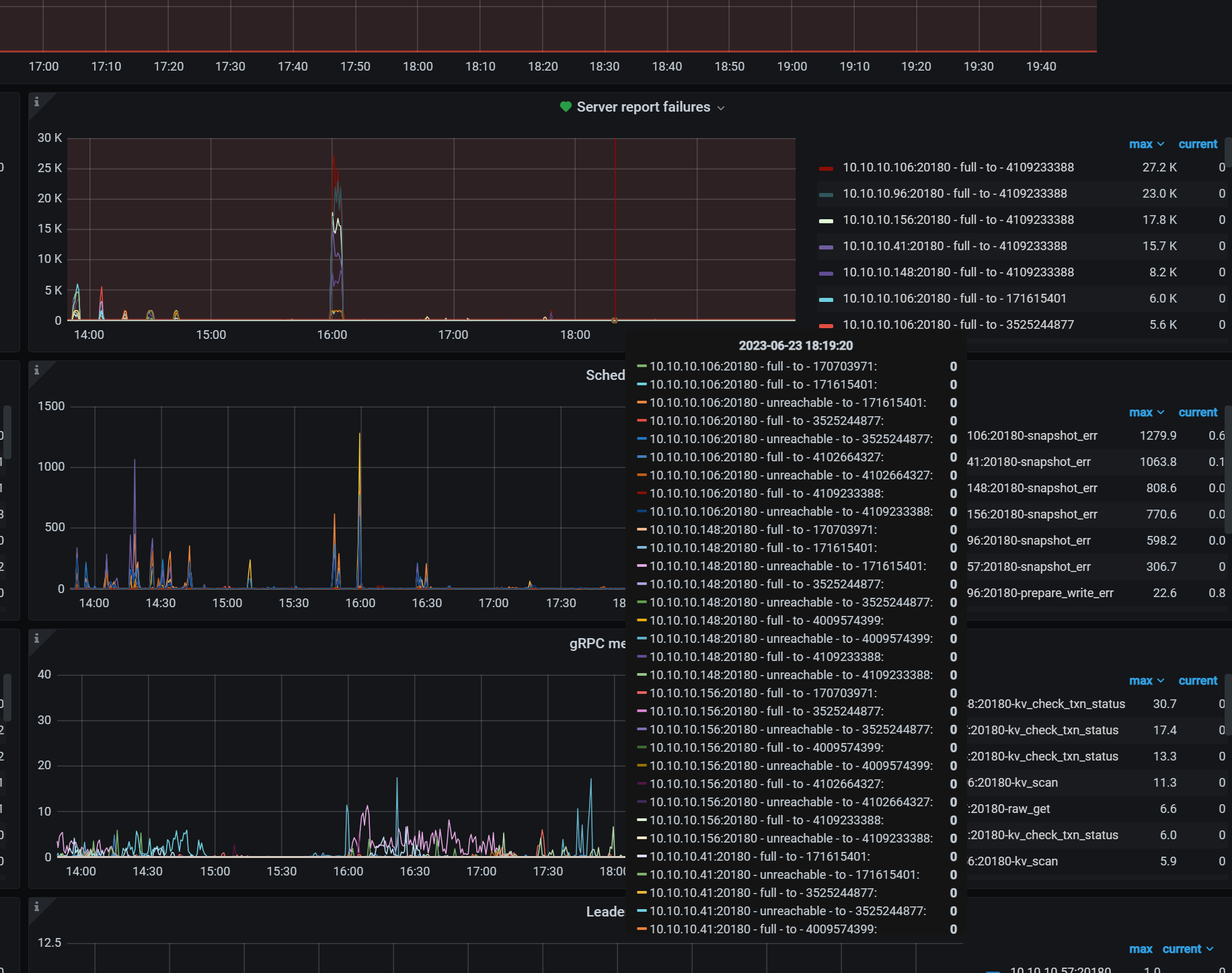Click the teal swatch for 10.10.10.96:20180 series

[x=826, y=194]
